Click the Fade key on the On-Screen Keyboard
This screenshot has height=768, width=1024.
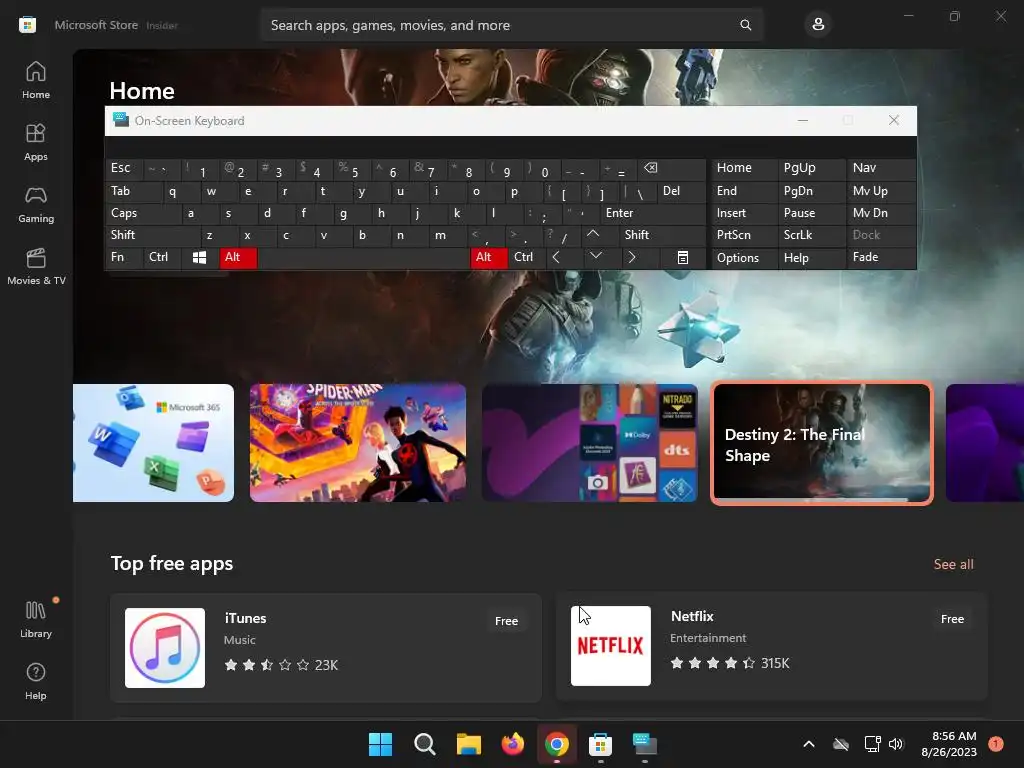pyautogui.click(x=881, y=257)
